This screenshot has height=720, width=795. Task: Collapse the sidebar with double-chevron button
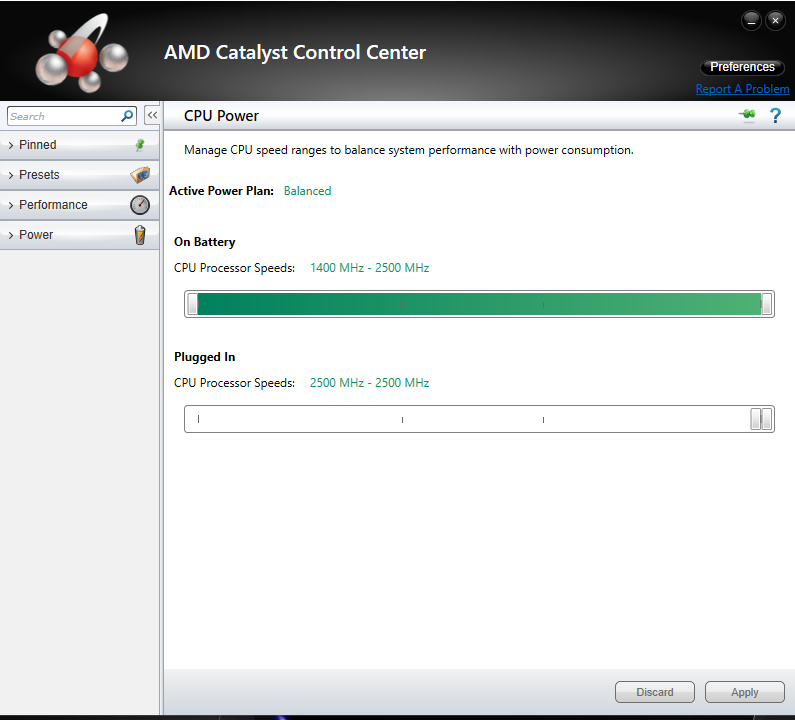click(152, 116)
